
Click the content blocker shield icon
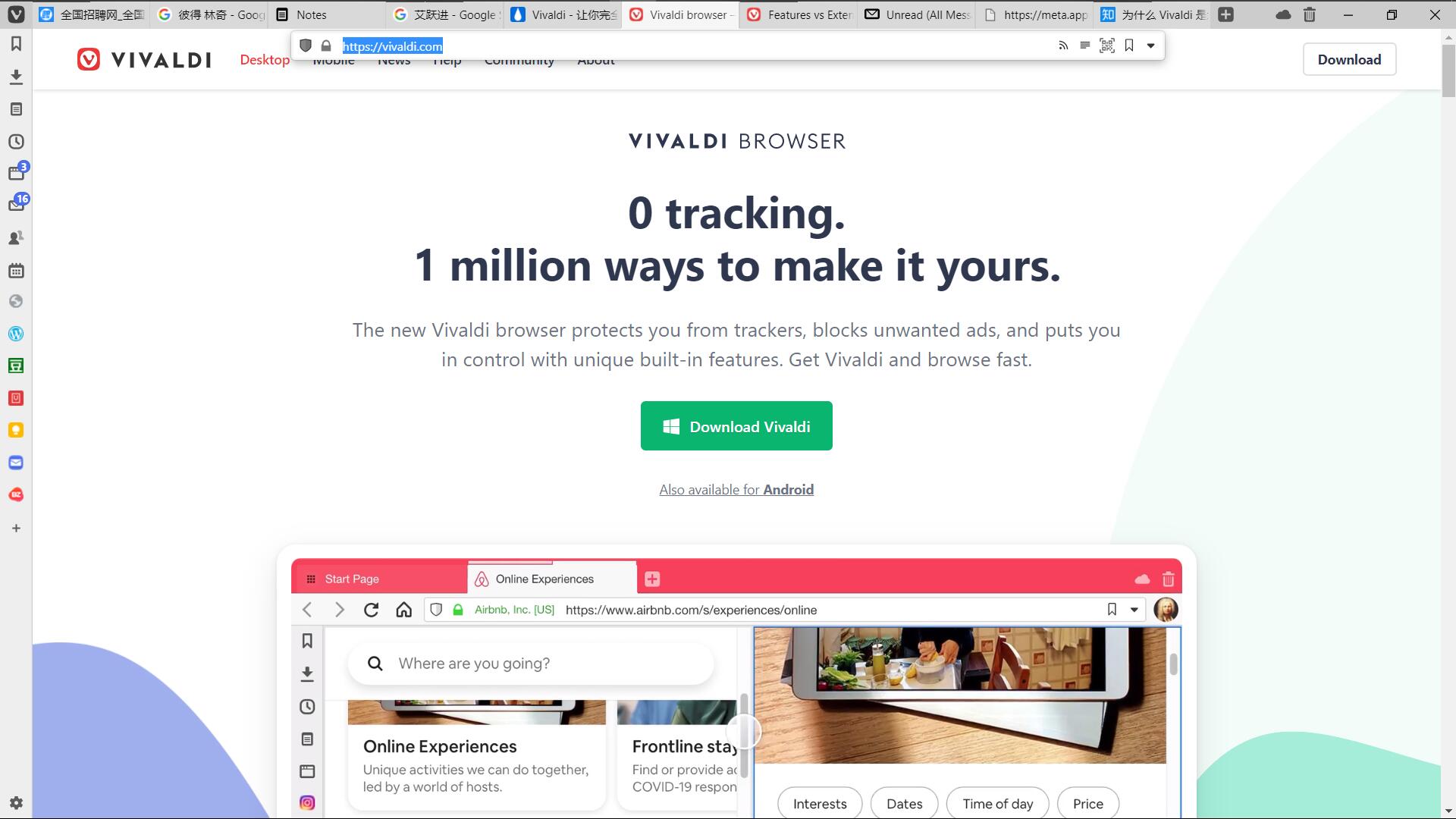(x=306, y=45)
